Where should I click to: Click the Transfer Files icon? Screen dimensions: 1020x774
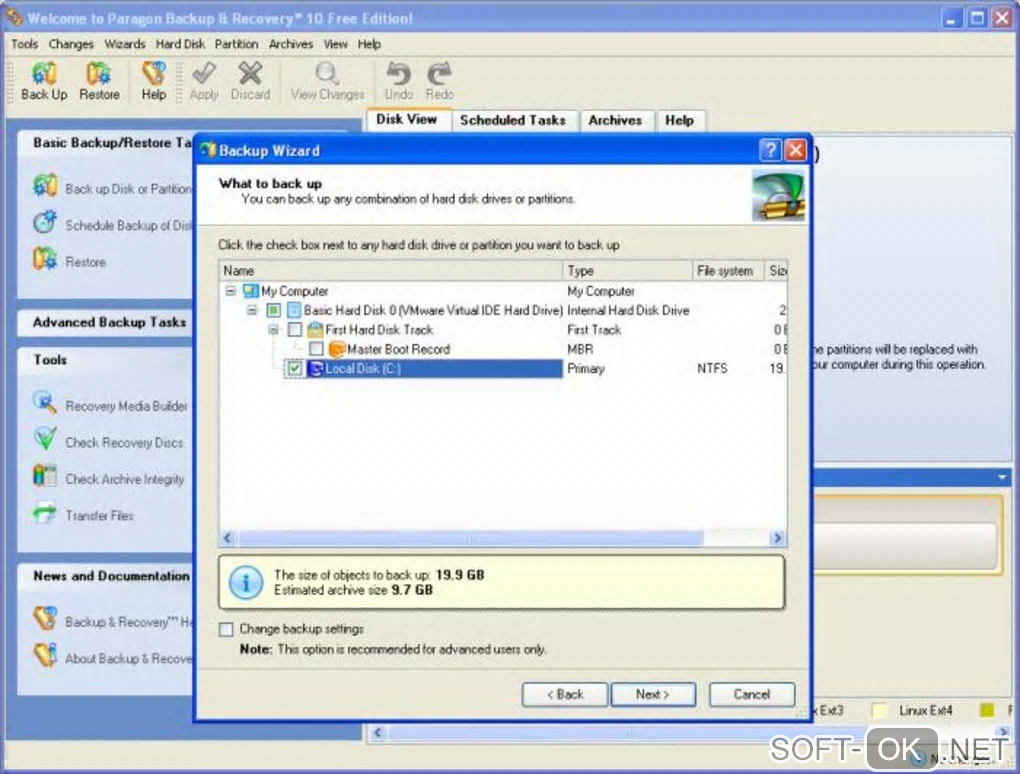[x=45, y=513]
